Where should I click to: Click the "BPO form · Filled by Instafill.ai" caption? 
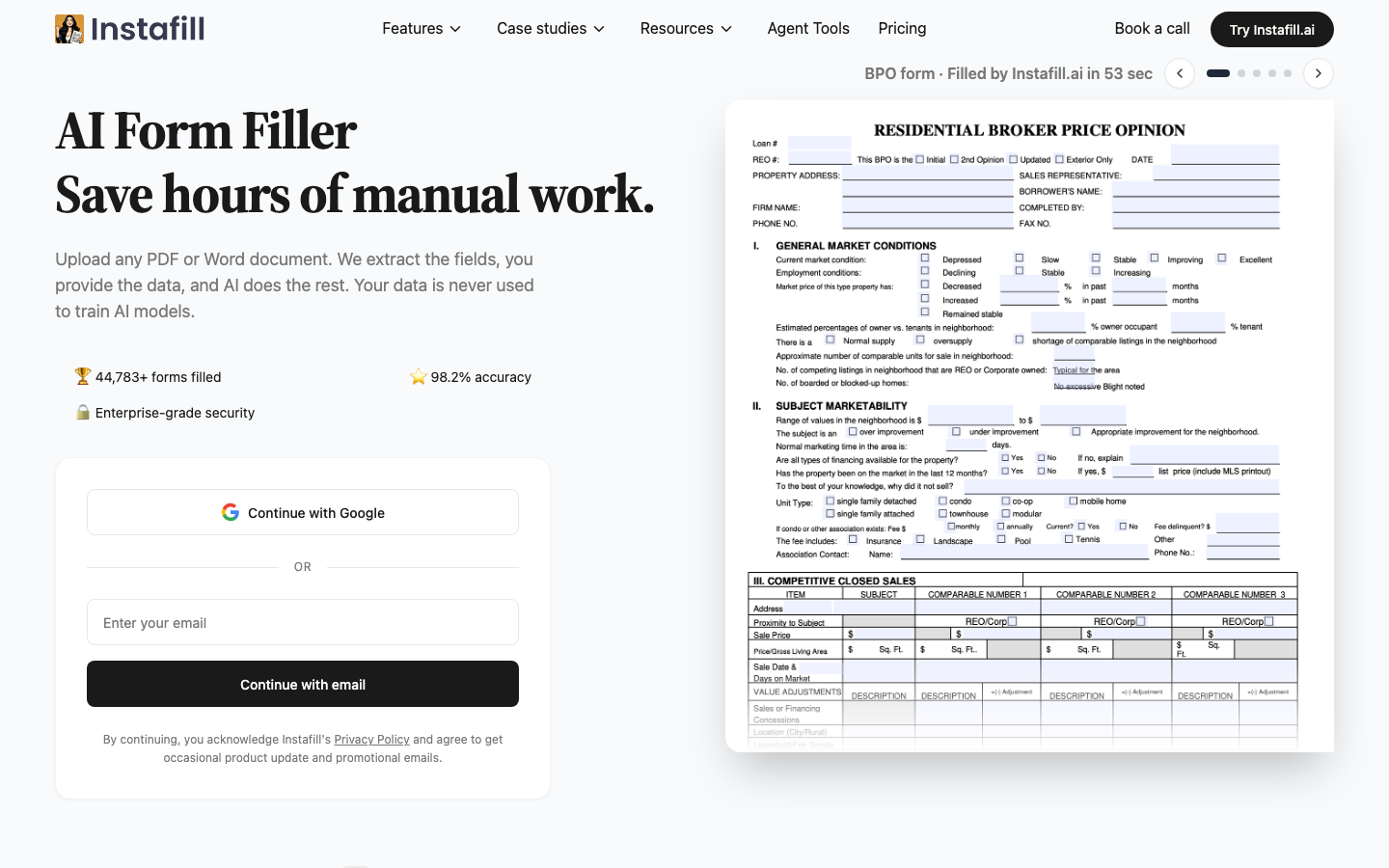[x=1009, y=73]
